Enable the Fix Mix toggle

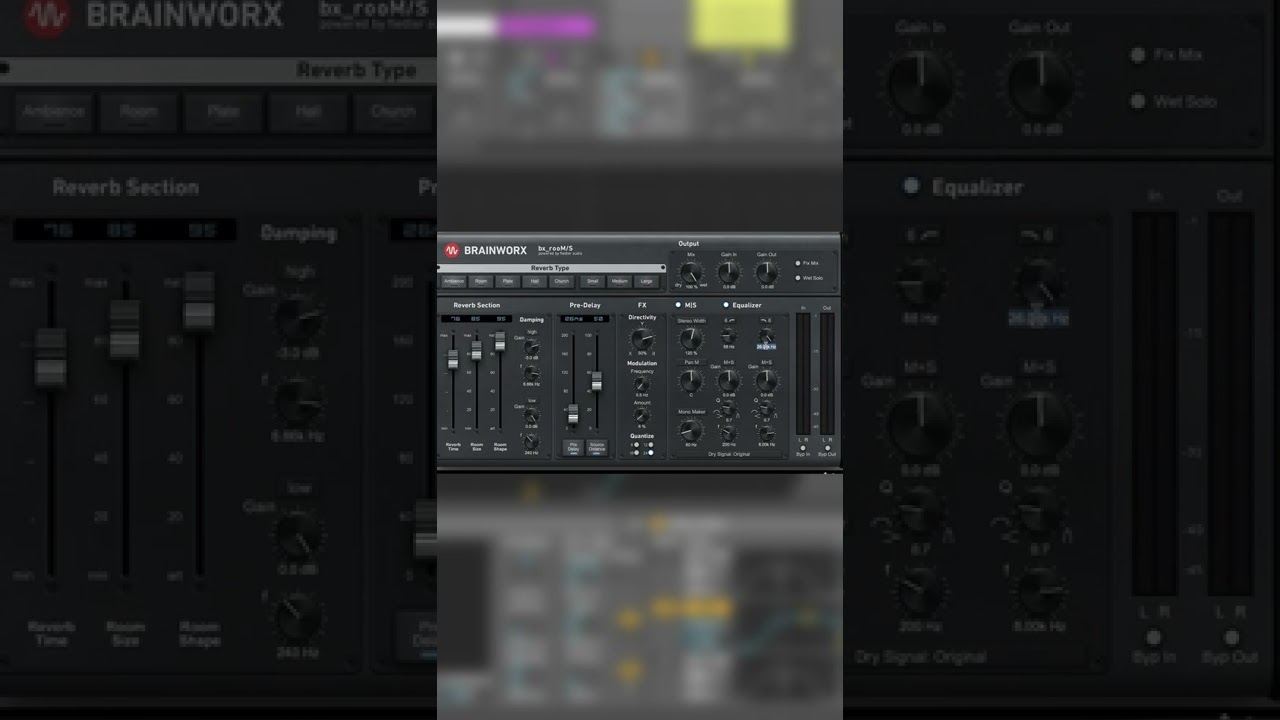(798, 263)
